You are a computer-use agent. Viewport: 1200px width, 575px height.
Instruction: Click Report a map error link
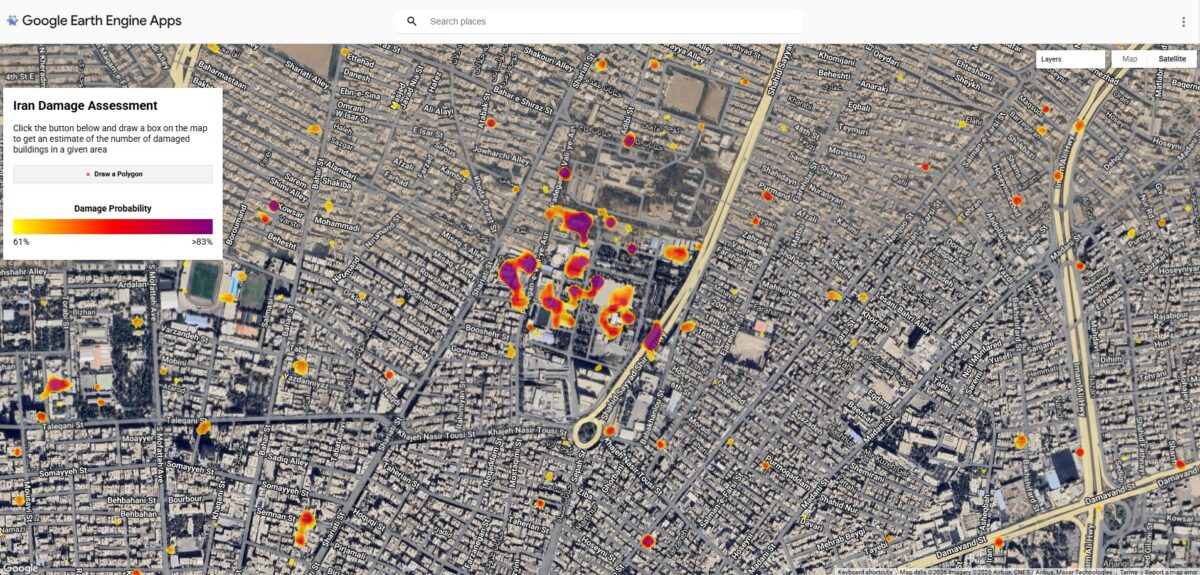click(1170, 572)
